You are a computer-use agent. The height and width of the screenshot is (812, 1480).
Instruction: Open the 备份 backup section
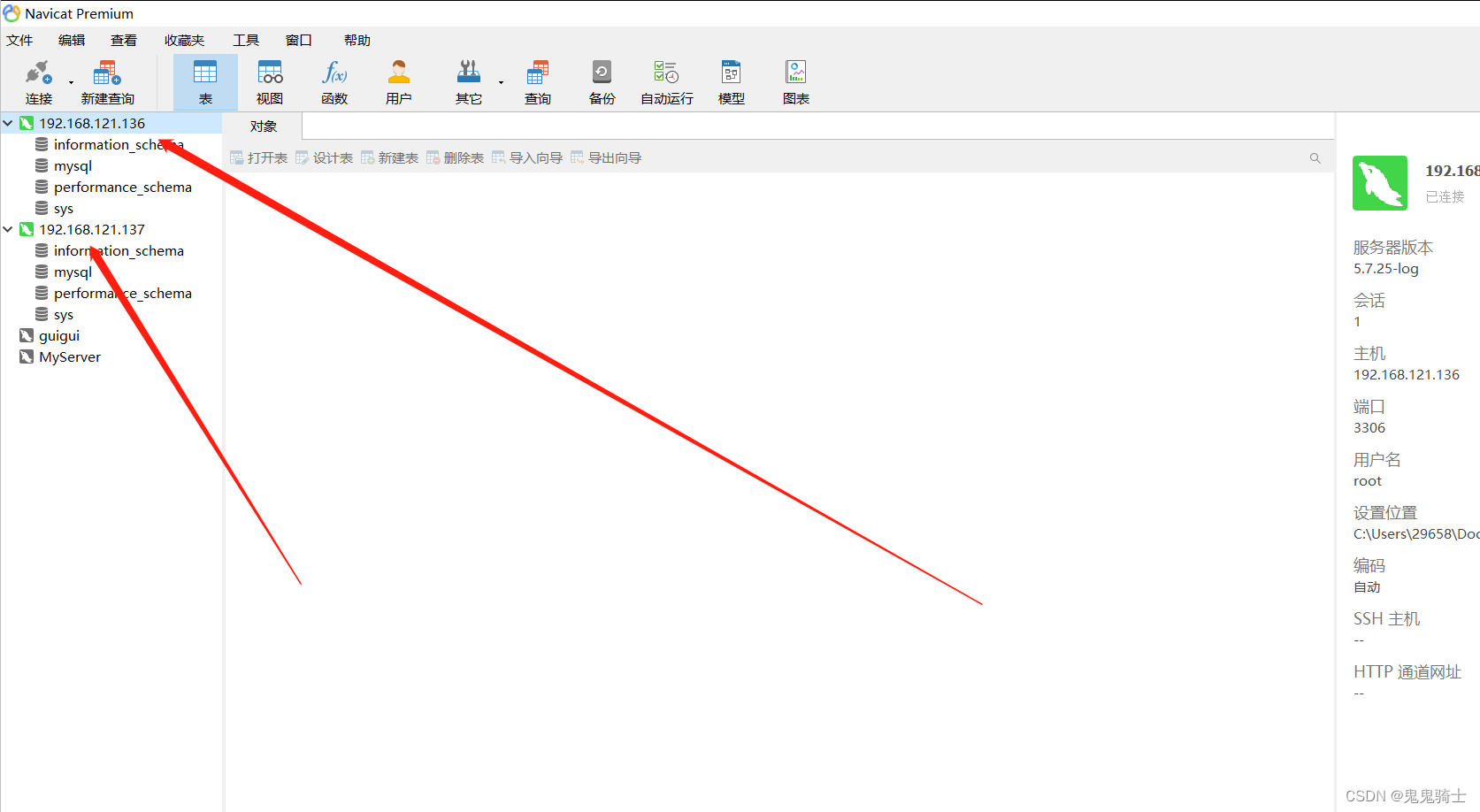602,82
